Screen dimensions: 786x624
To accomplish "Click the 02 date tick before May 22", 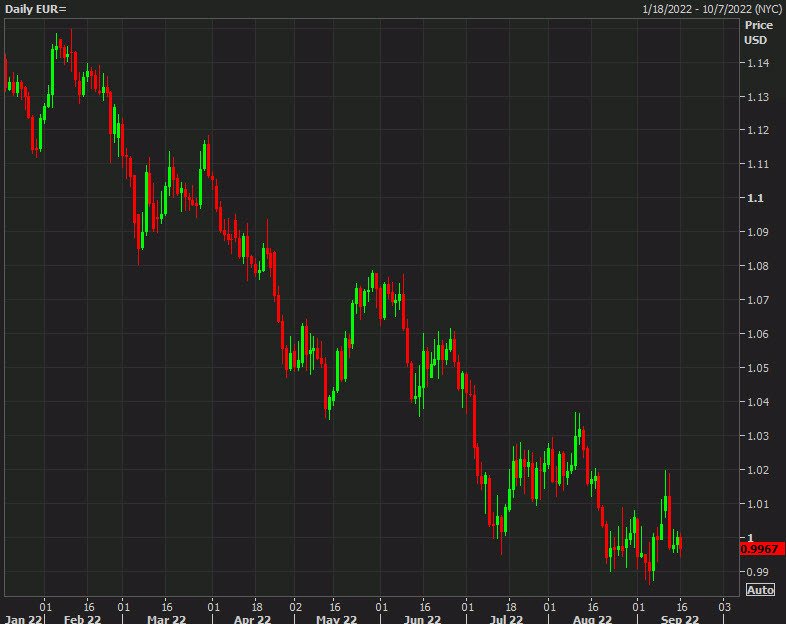I will [296, 607].
